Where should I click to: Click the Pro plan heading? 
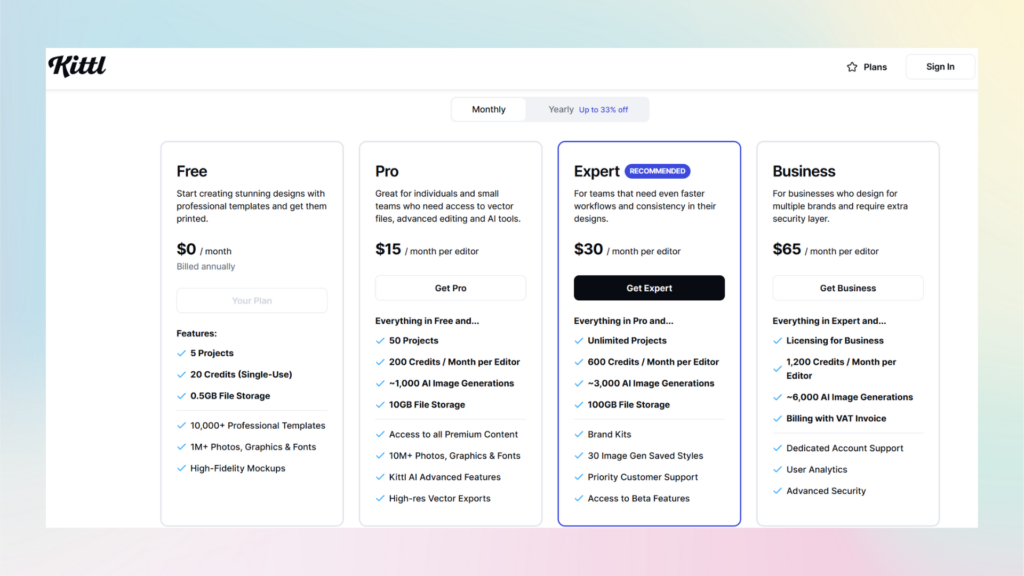tap(387, 171)
